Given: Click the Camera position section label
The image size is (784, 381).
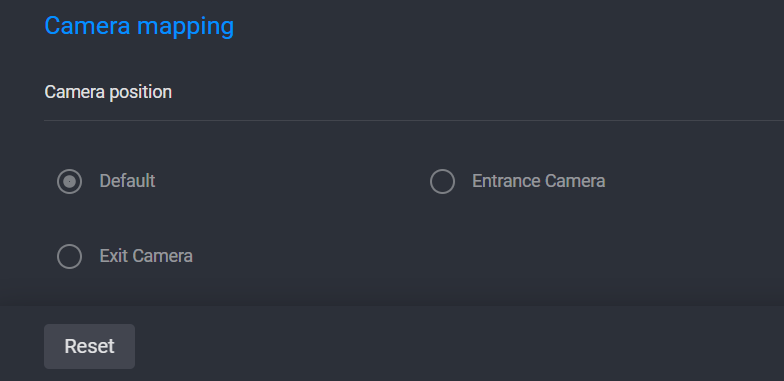Looking at the screenshot, I should (108, 92).
